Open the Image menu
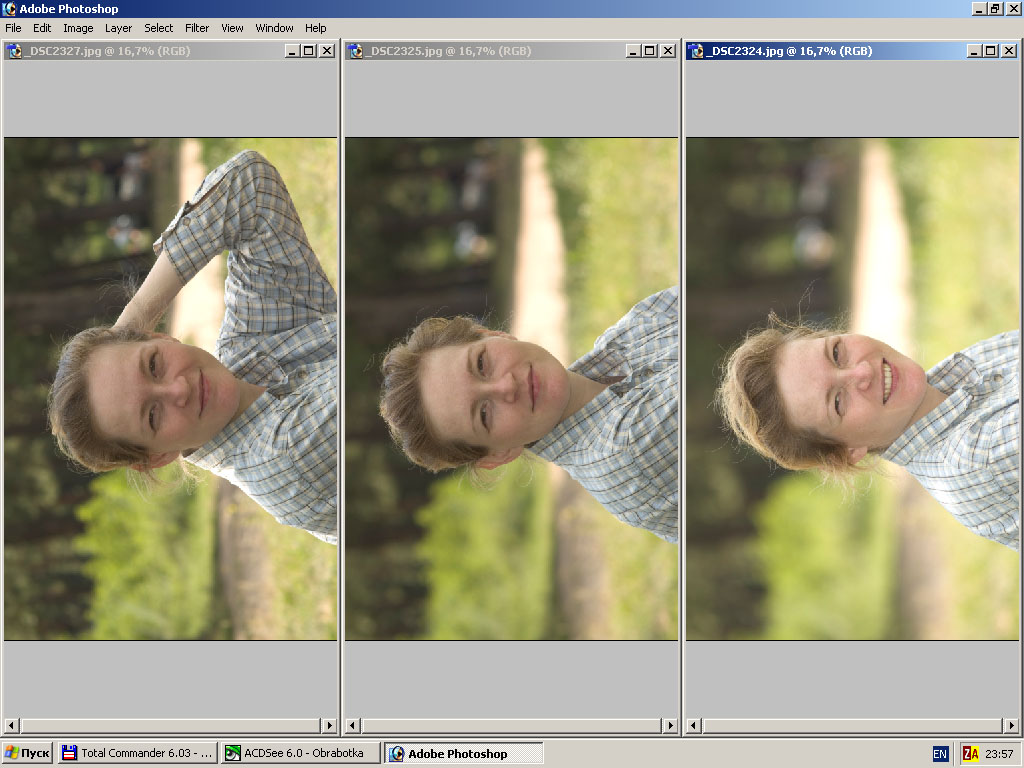 (x=78, y=28)
